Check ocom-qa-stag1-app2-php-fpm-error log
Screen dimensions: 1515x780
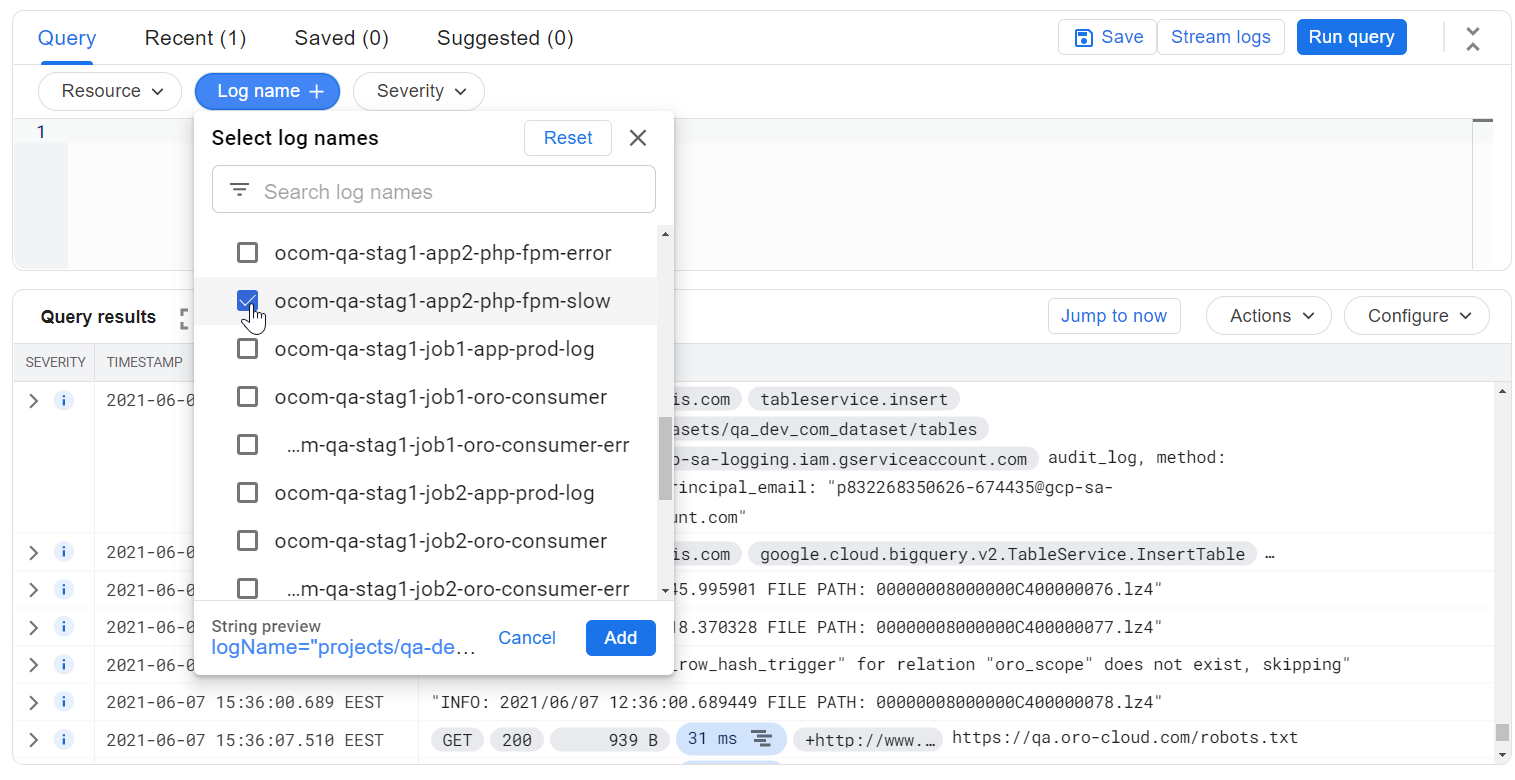247,253
